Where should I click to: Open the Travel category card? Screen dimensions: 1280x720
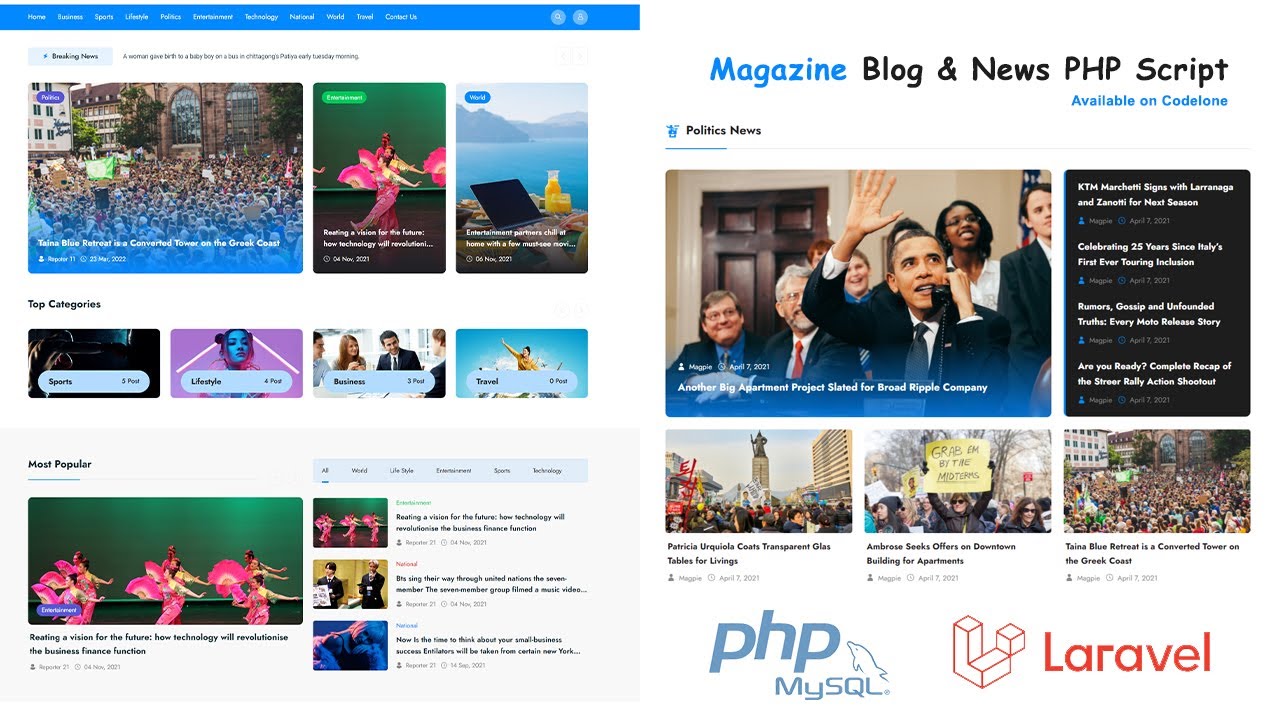pyautogui.click(x=522, y=363)
